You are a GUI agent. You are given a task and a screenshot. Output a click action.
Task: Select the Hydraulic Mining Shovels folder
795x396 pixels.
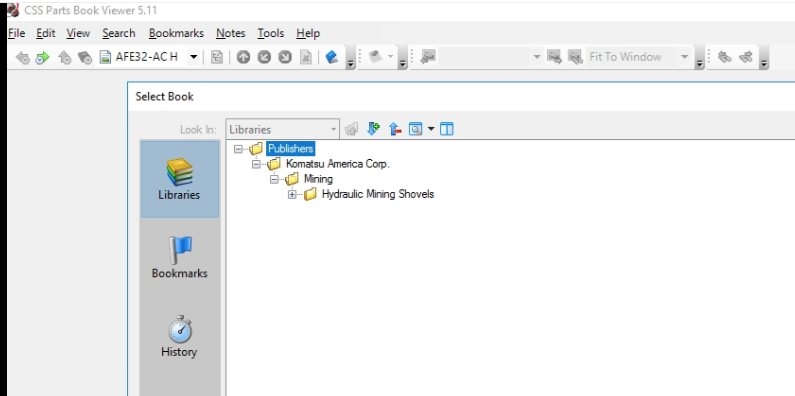pos(378,194)
